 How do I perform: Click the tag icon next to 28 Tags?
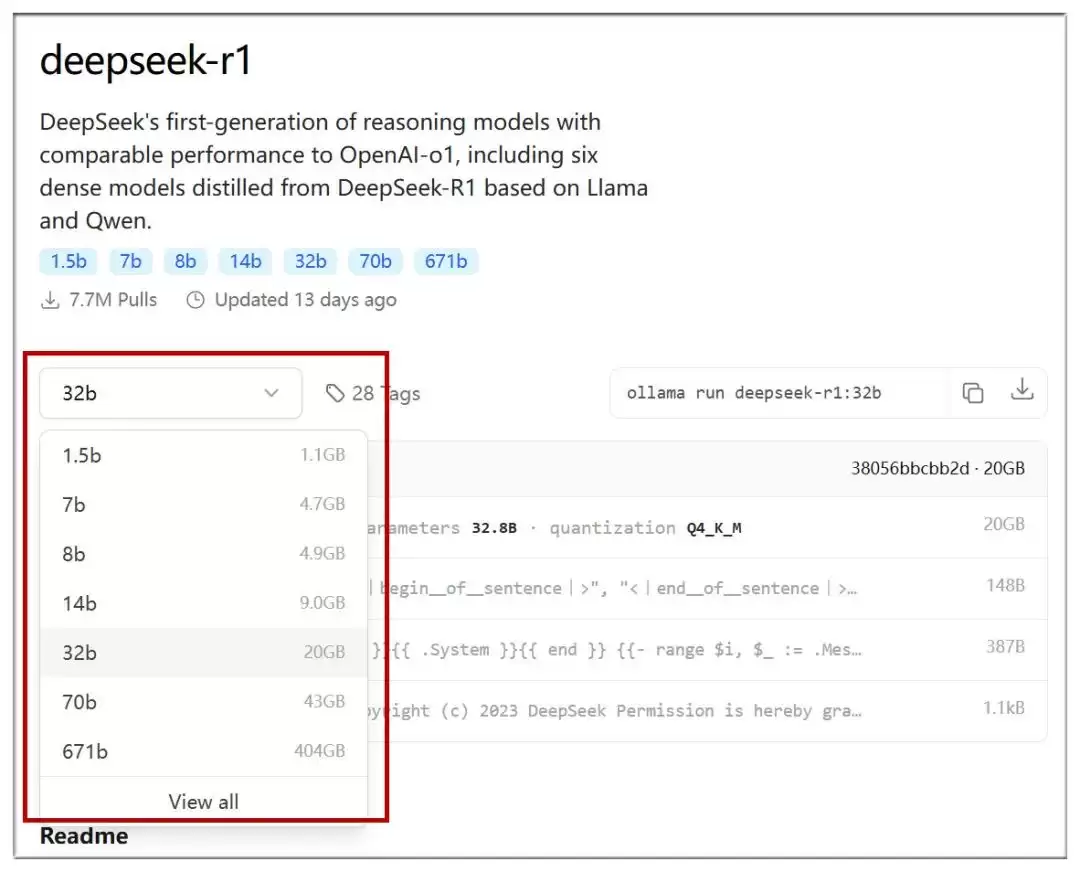336,393
